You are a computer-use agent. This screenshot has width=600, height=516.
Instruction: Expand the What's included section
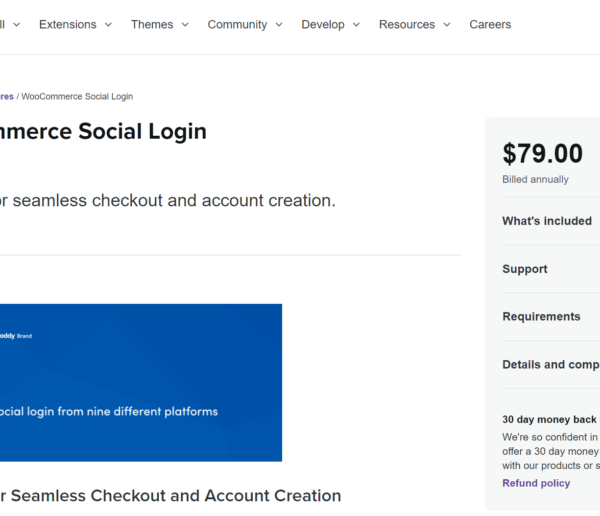click(551, 221)
